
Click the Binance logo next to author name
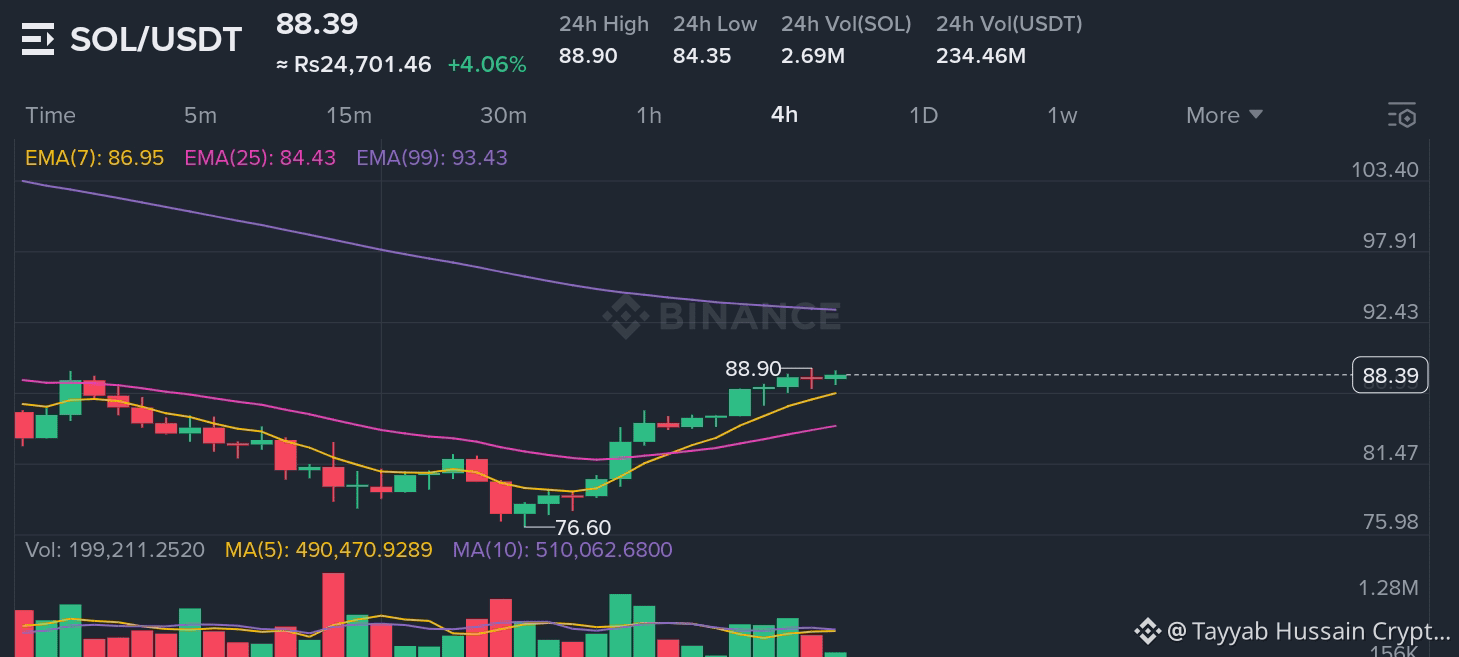point(1147,631)
